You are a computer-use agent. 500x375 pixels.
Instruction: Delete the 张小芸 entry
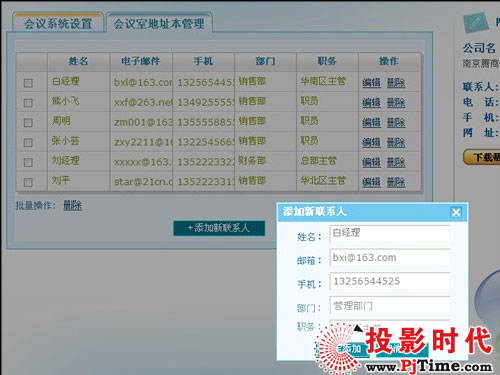click(396, 142)
